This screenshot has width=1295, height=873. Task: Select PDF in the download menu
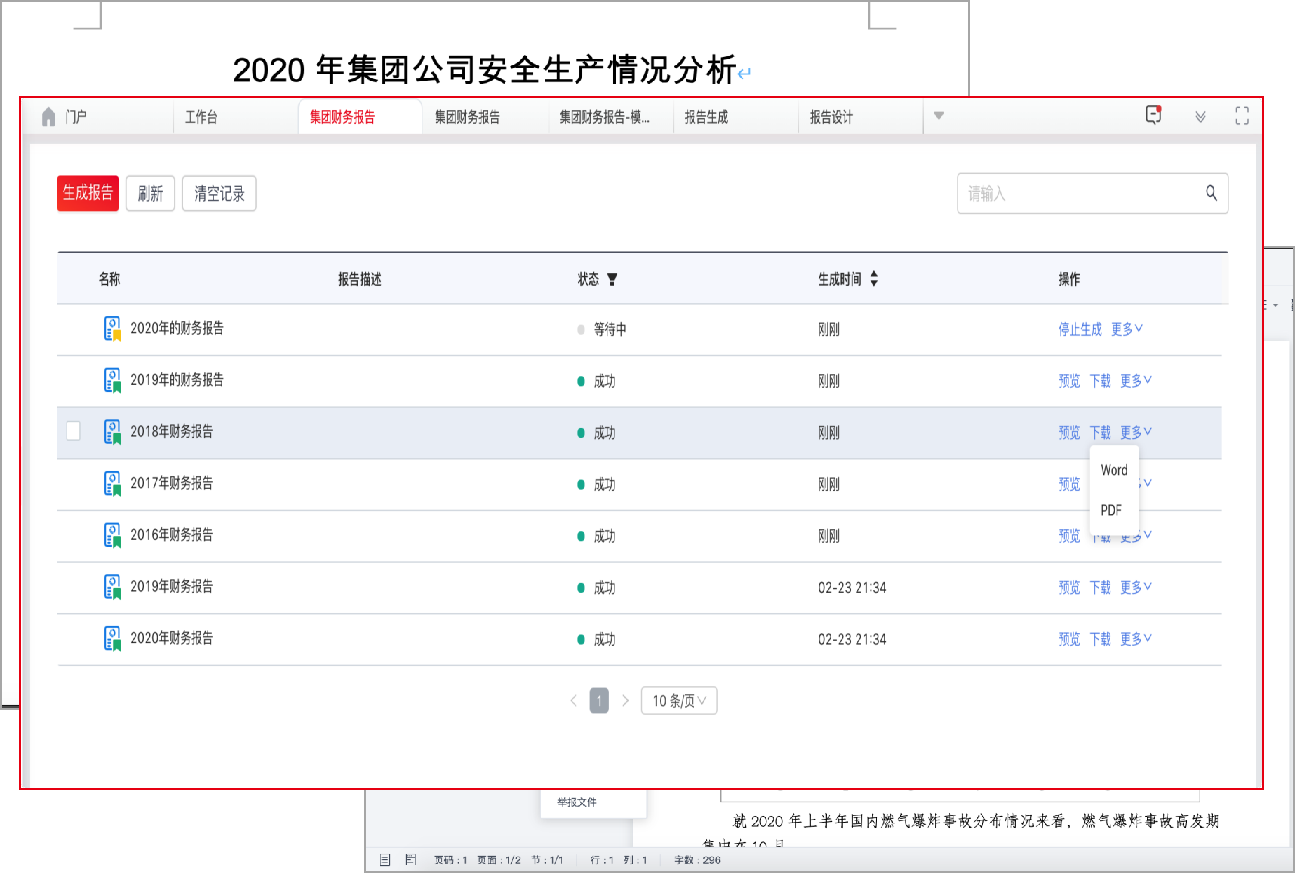[1111, 510]
